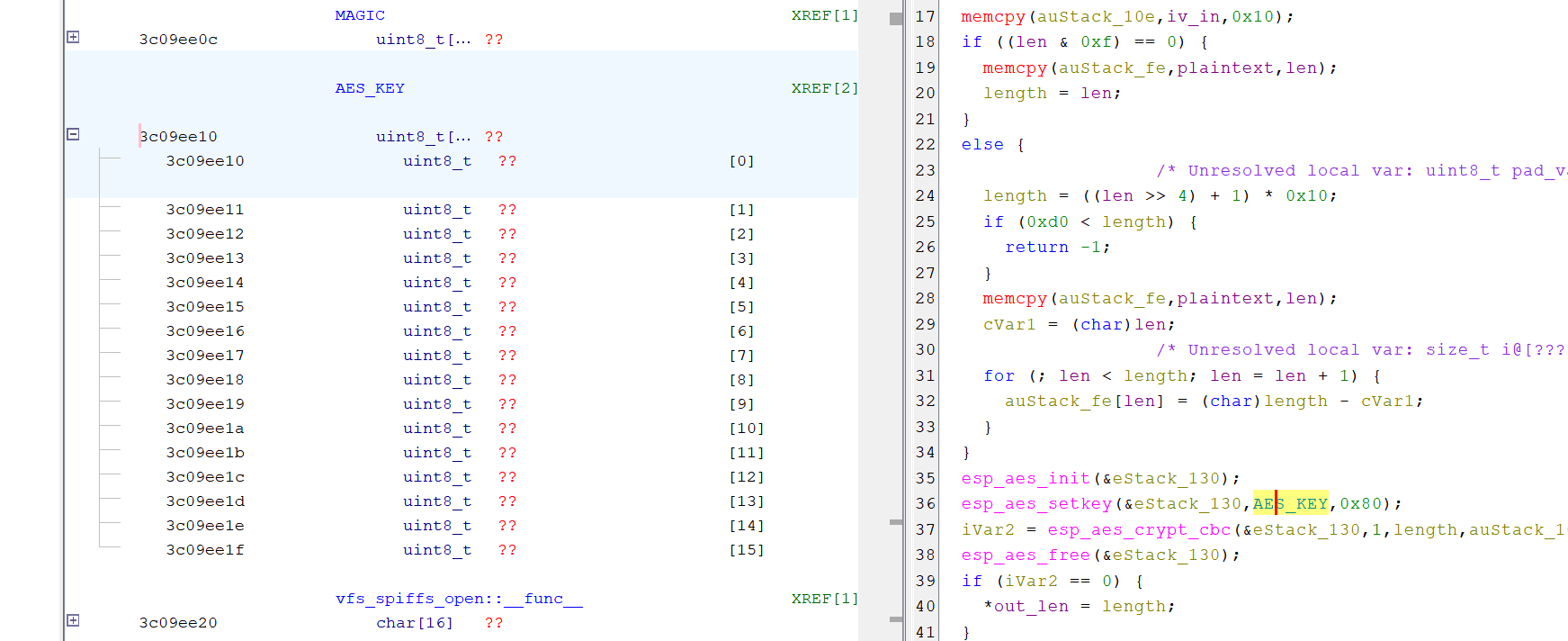
Task: Click the esp_aes_setkey function call
Action: click(1036, 504)
